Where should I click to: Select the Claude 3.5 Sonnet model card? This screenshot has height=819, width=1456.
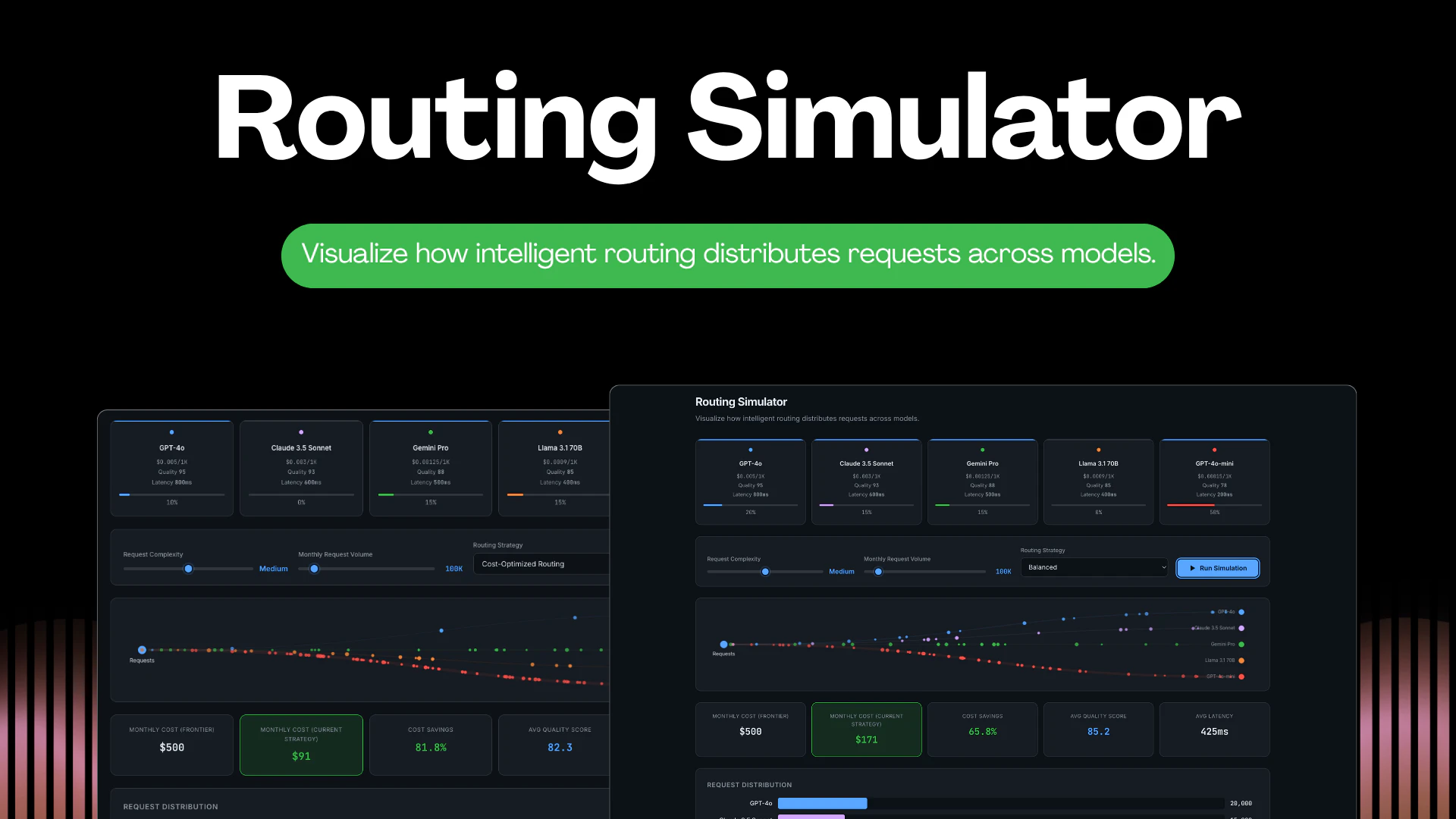[866, 482]
